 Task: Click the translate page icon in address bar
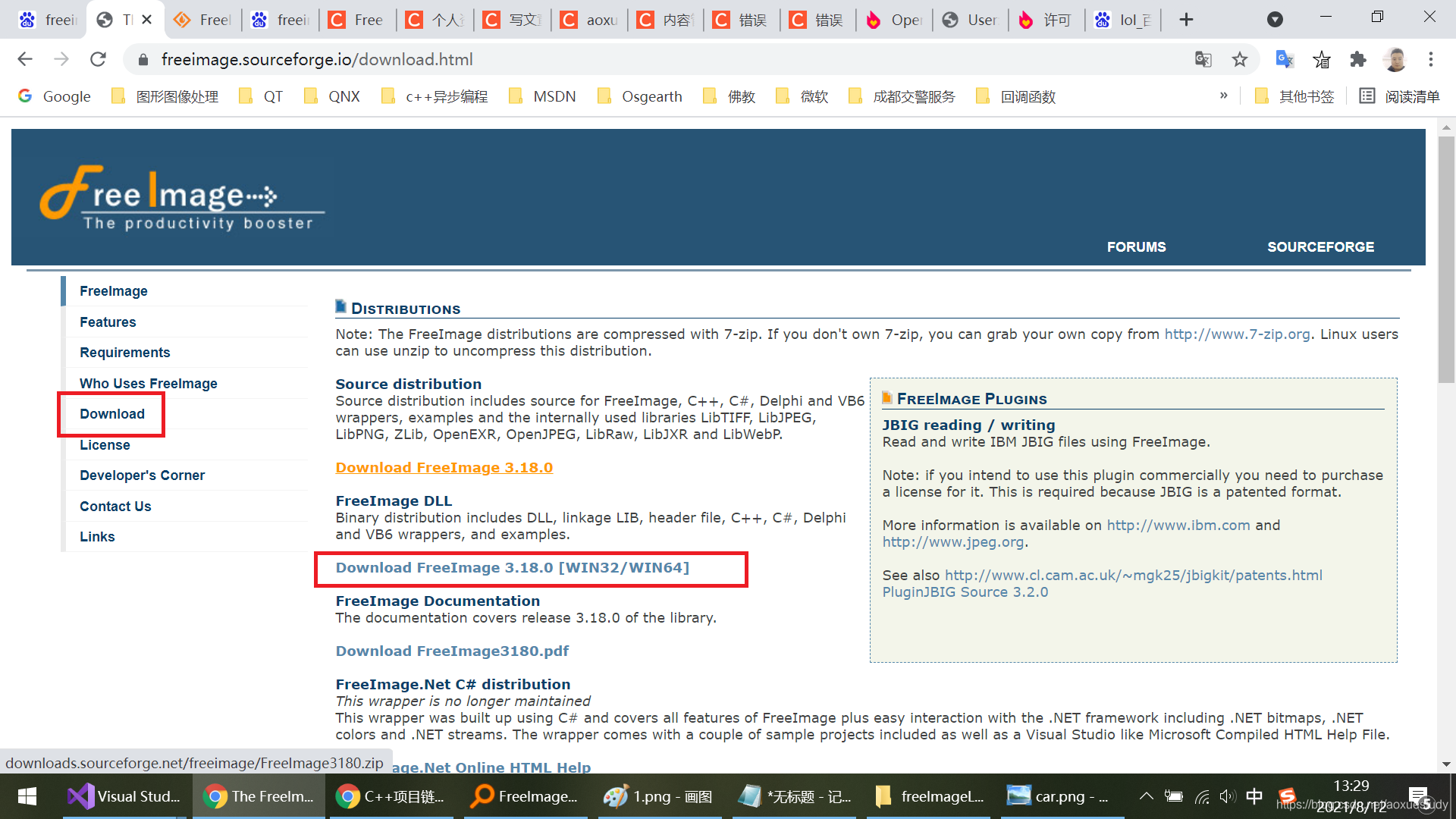point(1203,59)
